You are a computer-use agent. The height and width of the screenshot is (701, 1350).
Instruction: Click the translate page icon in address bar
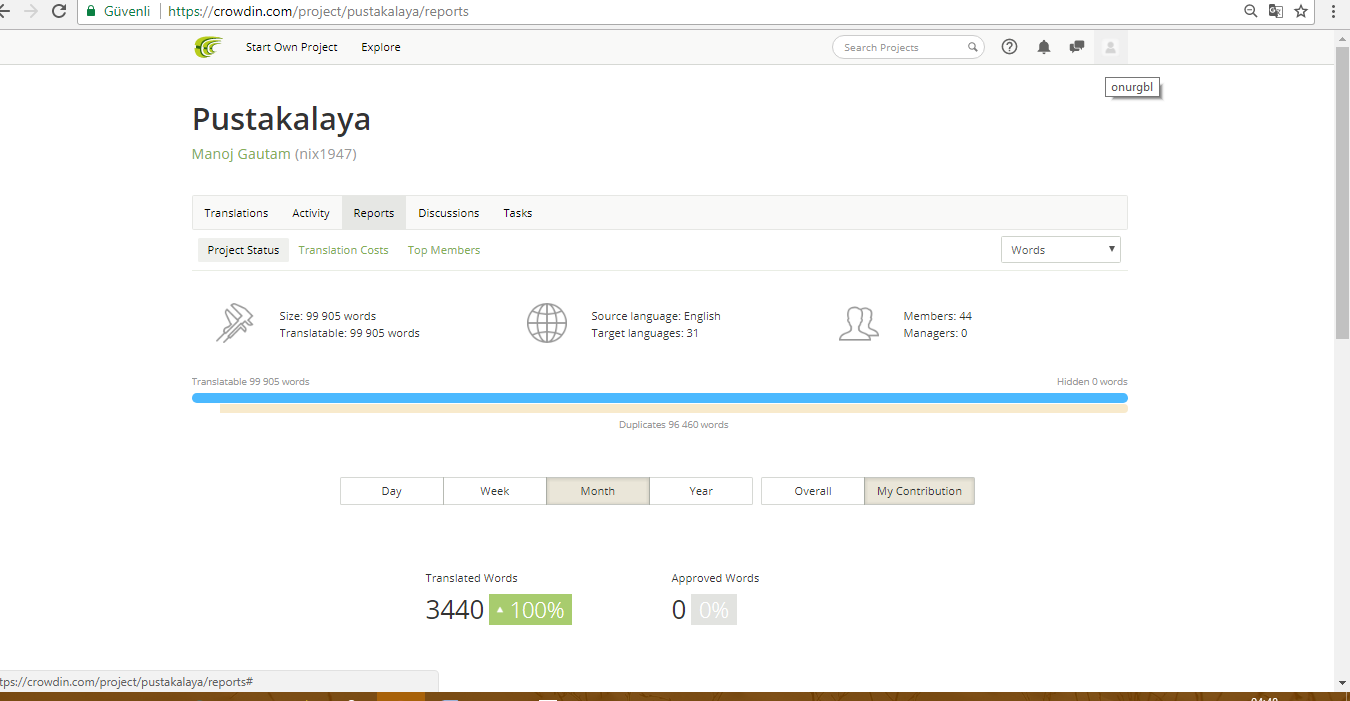(x=1276, y=11)
